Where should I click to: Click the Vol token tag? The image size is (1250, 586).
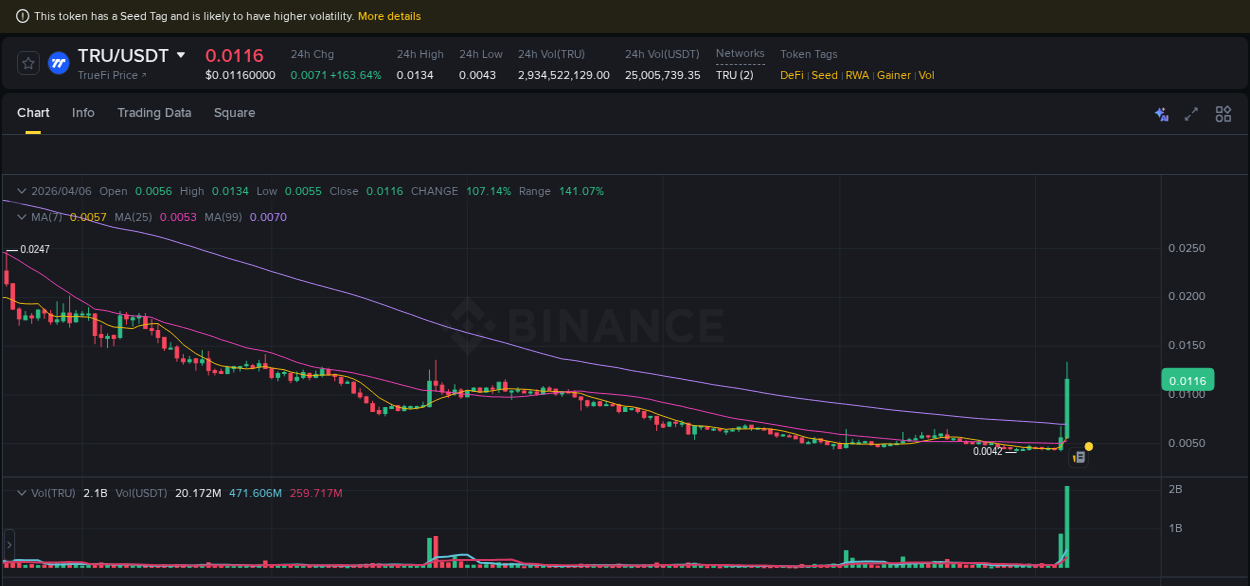tap(927, 75)
